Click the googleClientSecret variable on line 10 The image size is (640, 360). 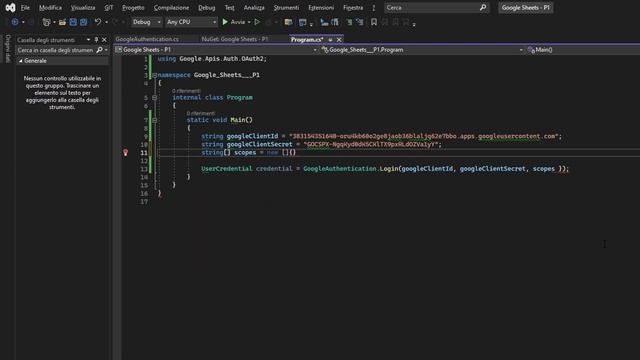[x=260, y=144]
